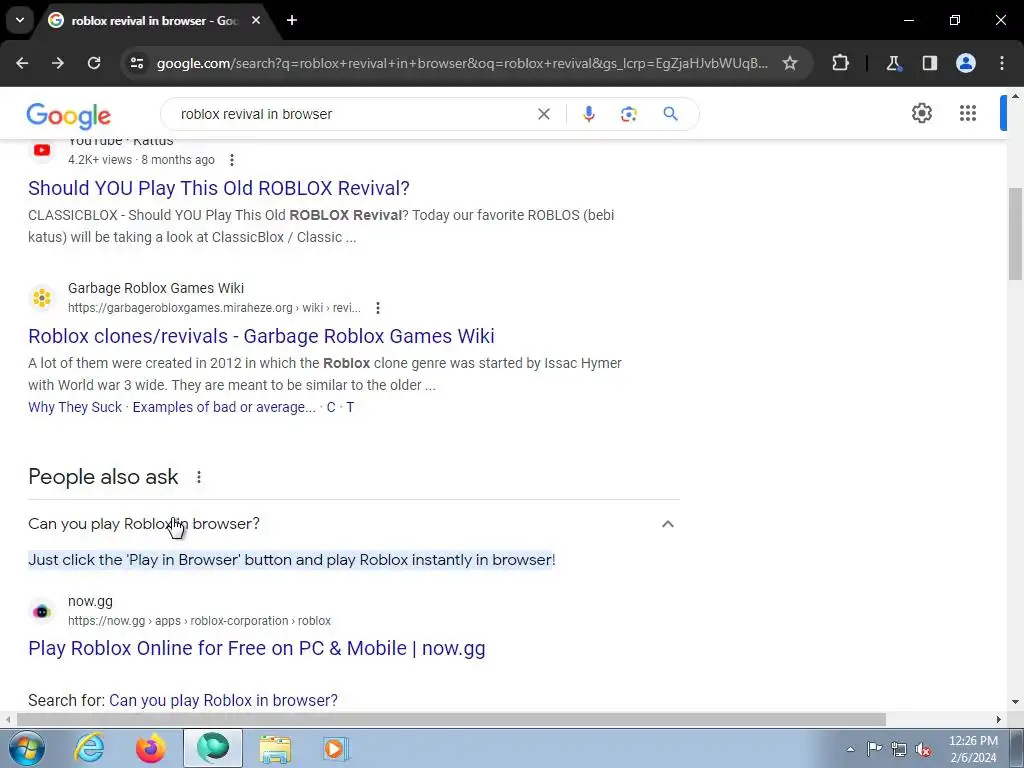This screenshot has width=1024, height=768.
Task: Go forward to the next page
Action: (58, 63)
